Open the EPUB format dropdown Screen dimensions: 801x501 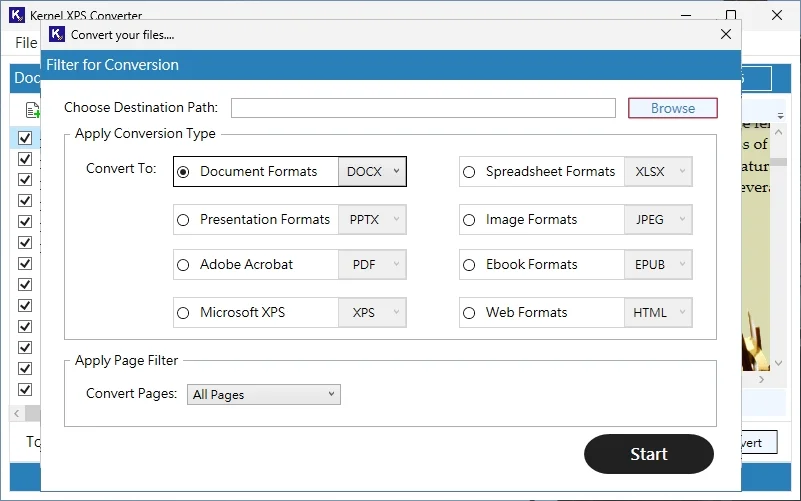point(658,265)
